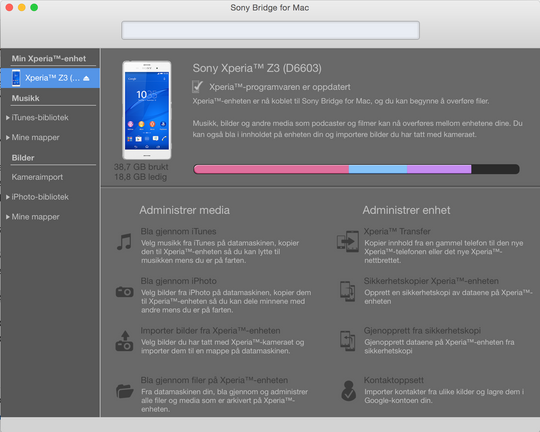Click the Administrer media heading
Screen dimensions: 540x432
click(x=185, y=210)
